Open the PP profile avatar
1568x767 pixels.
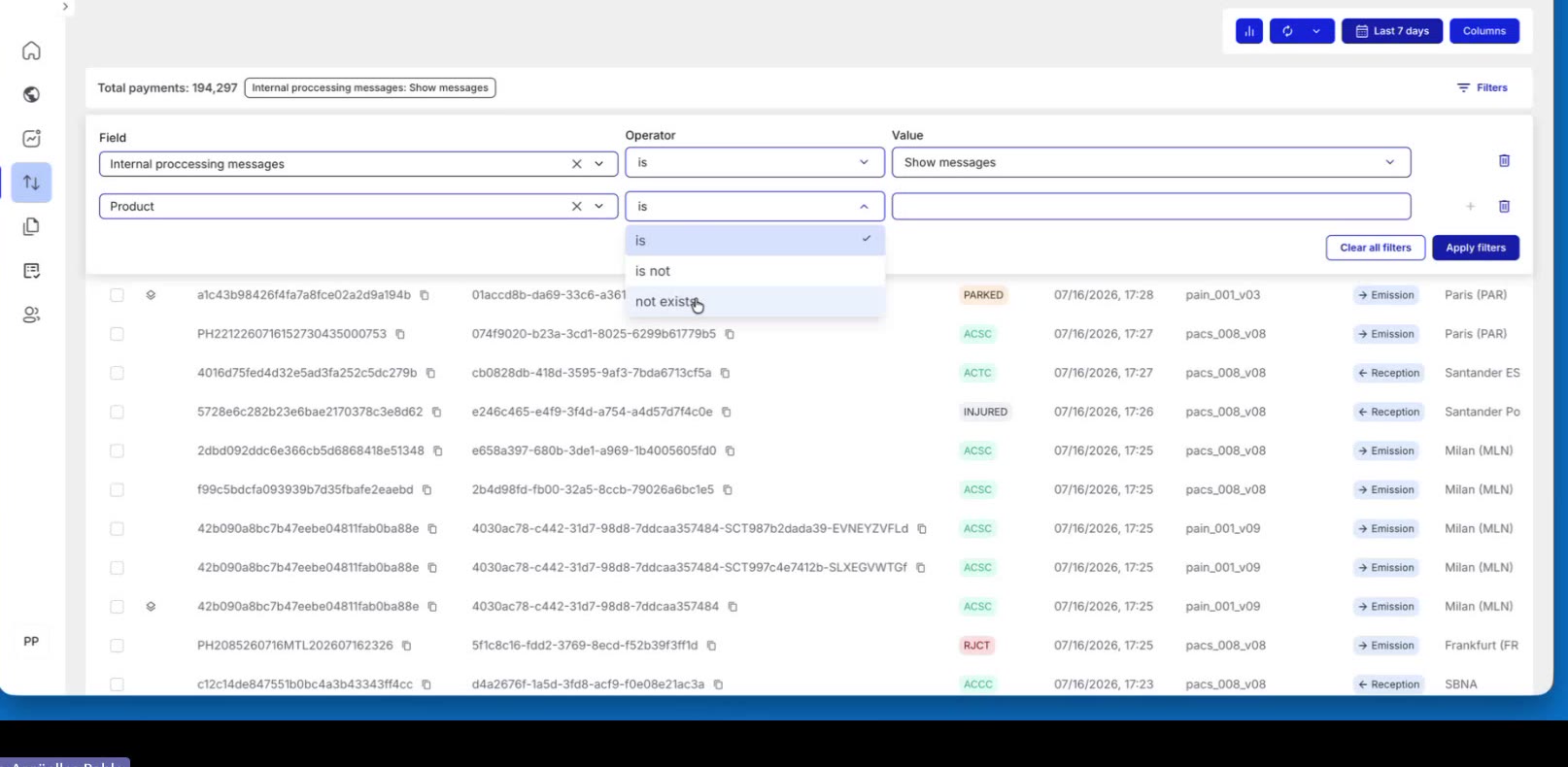point(31,642)
